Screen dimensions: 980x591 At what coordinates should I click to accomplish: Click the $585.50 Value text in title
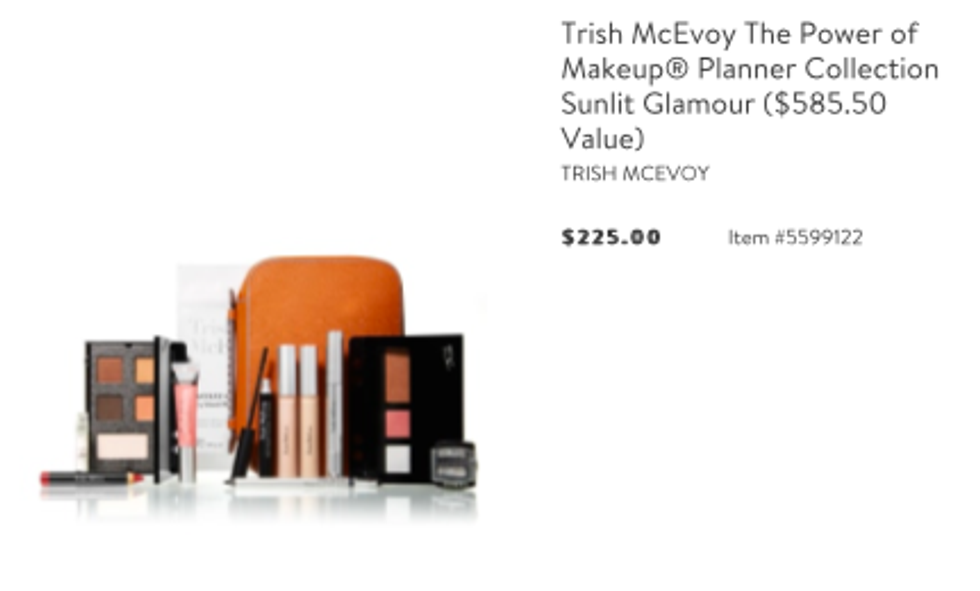pyautogui.click(x=725, y=121)
